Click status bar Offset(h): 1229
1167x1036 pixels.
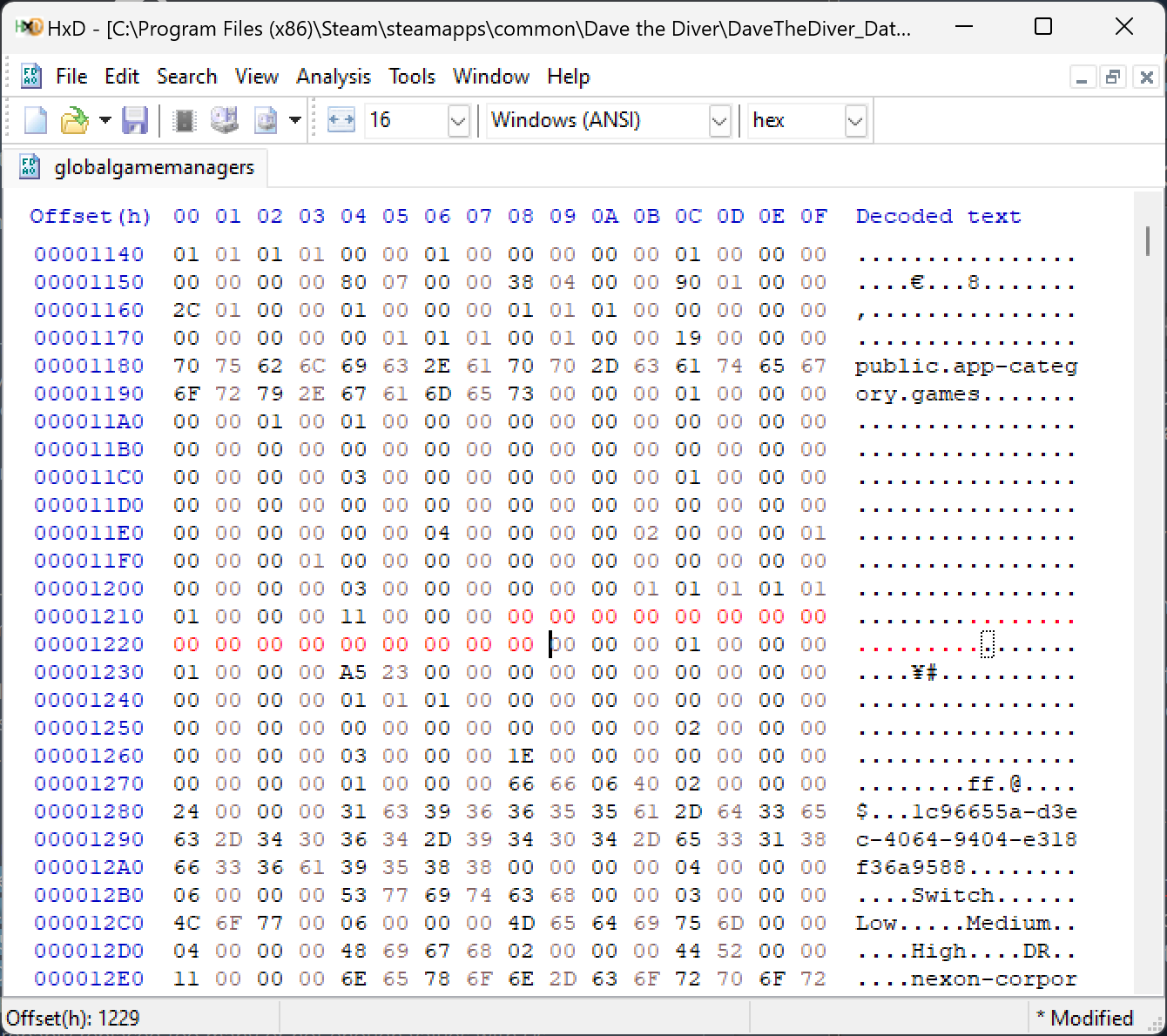click(73, 1018)
